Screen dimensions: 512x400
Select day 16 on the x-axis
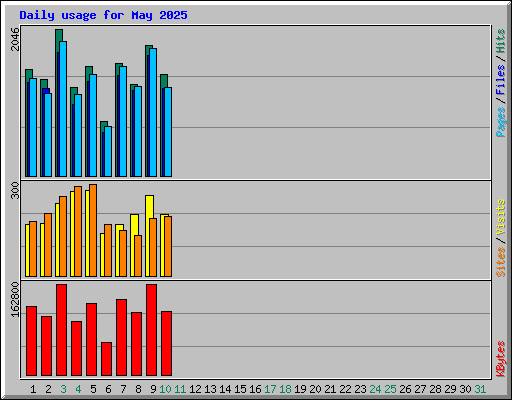coord(255,389)
